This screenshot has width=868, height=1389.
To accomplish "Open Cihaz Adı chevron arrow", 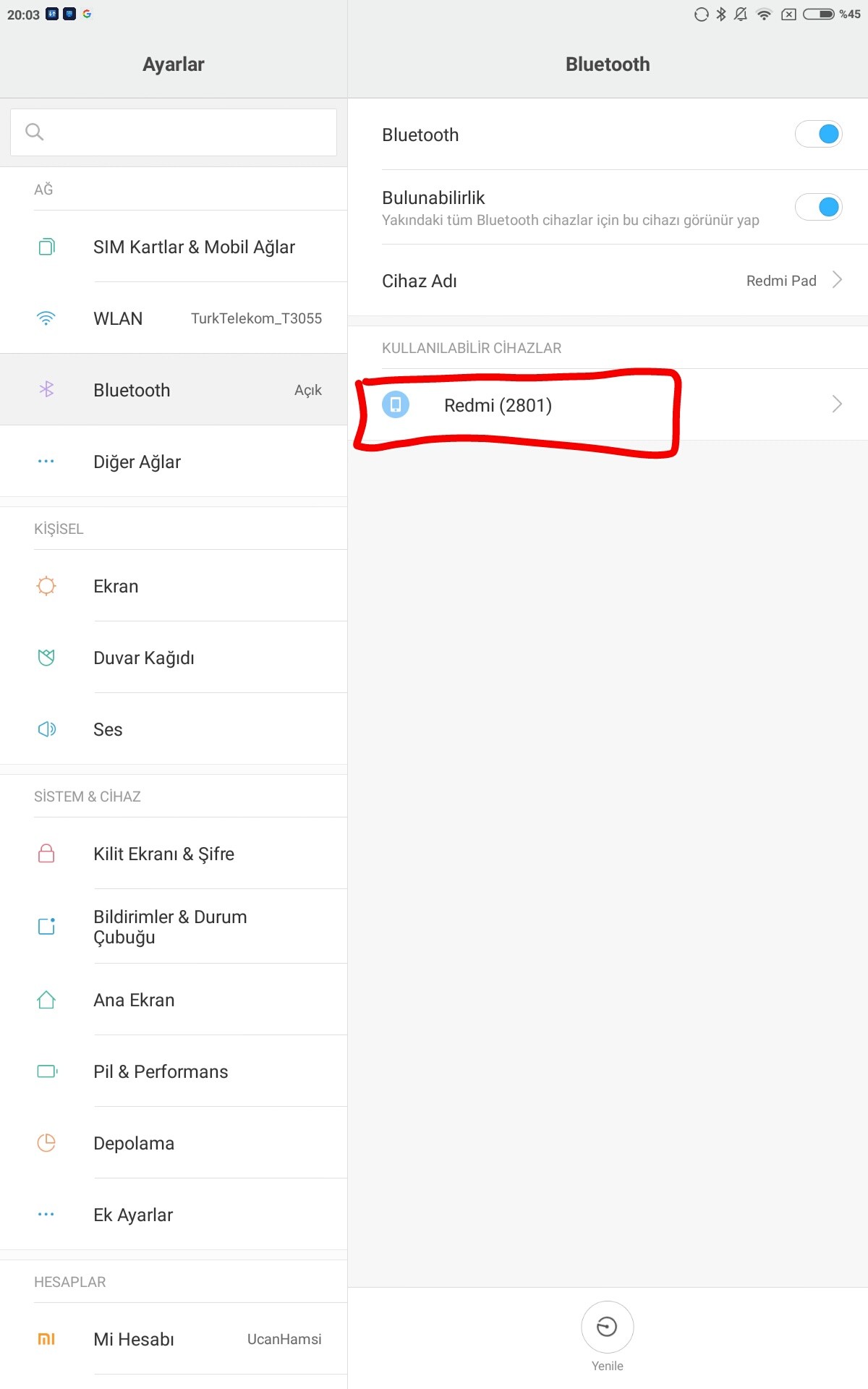I will (837, 280).
